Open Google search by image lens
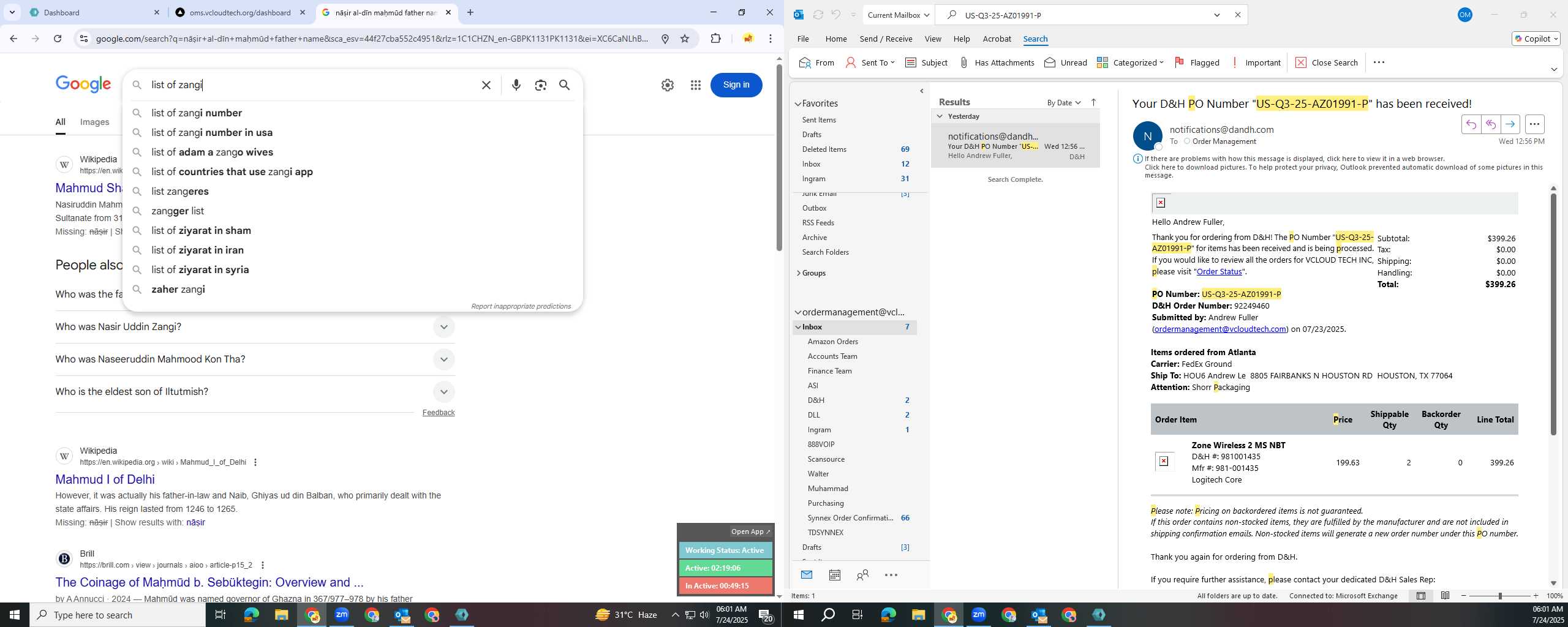 coord(540,85)
